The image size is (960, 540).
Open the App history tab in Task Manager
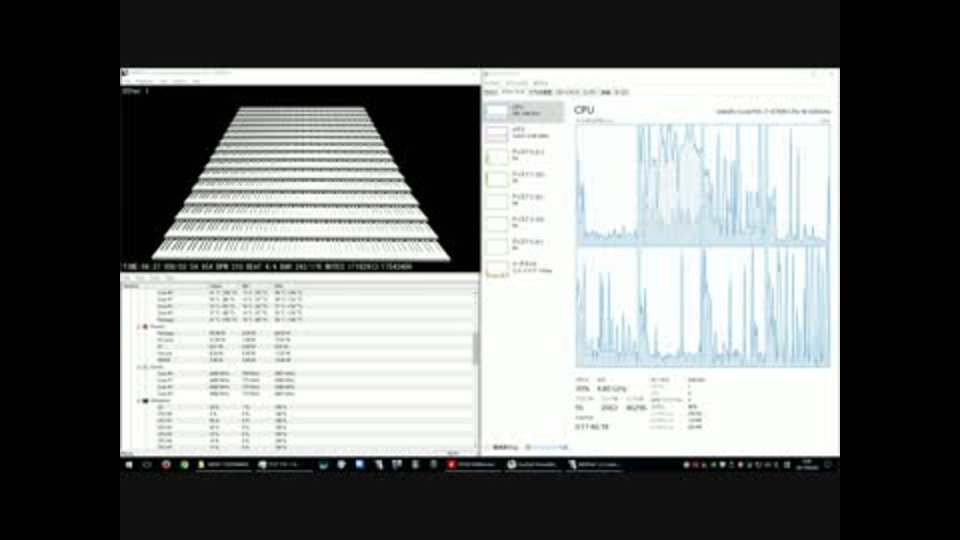540,92
